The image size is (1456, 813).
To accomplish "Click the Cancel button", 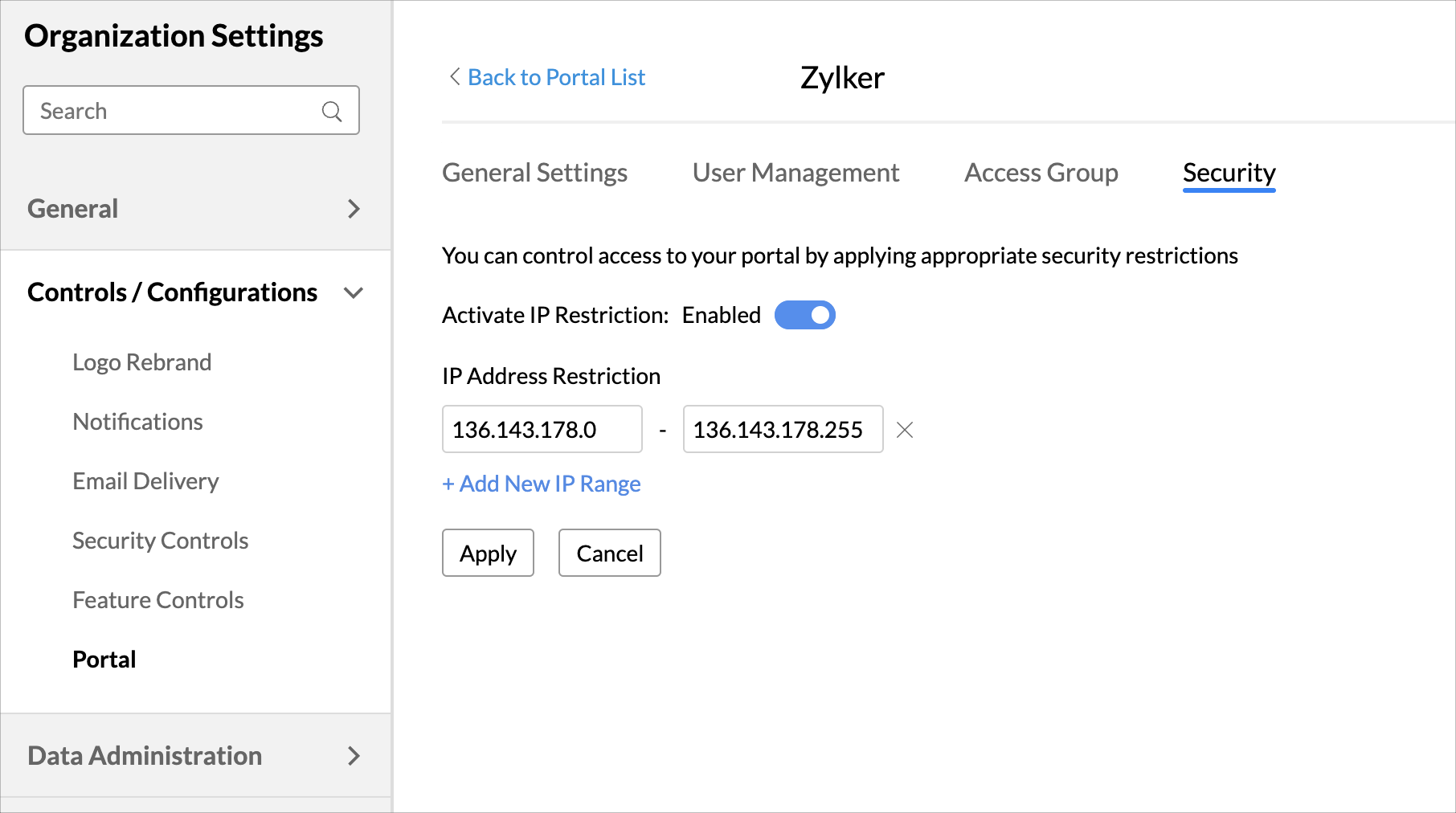I will (609, 553).
